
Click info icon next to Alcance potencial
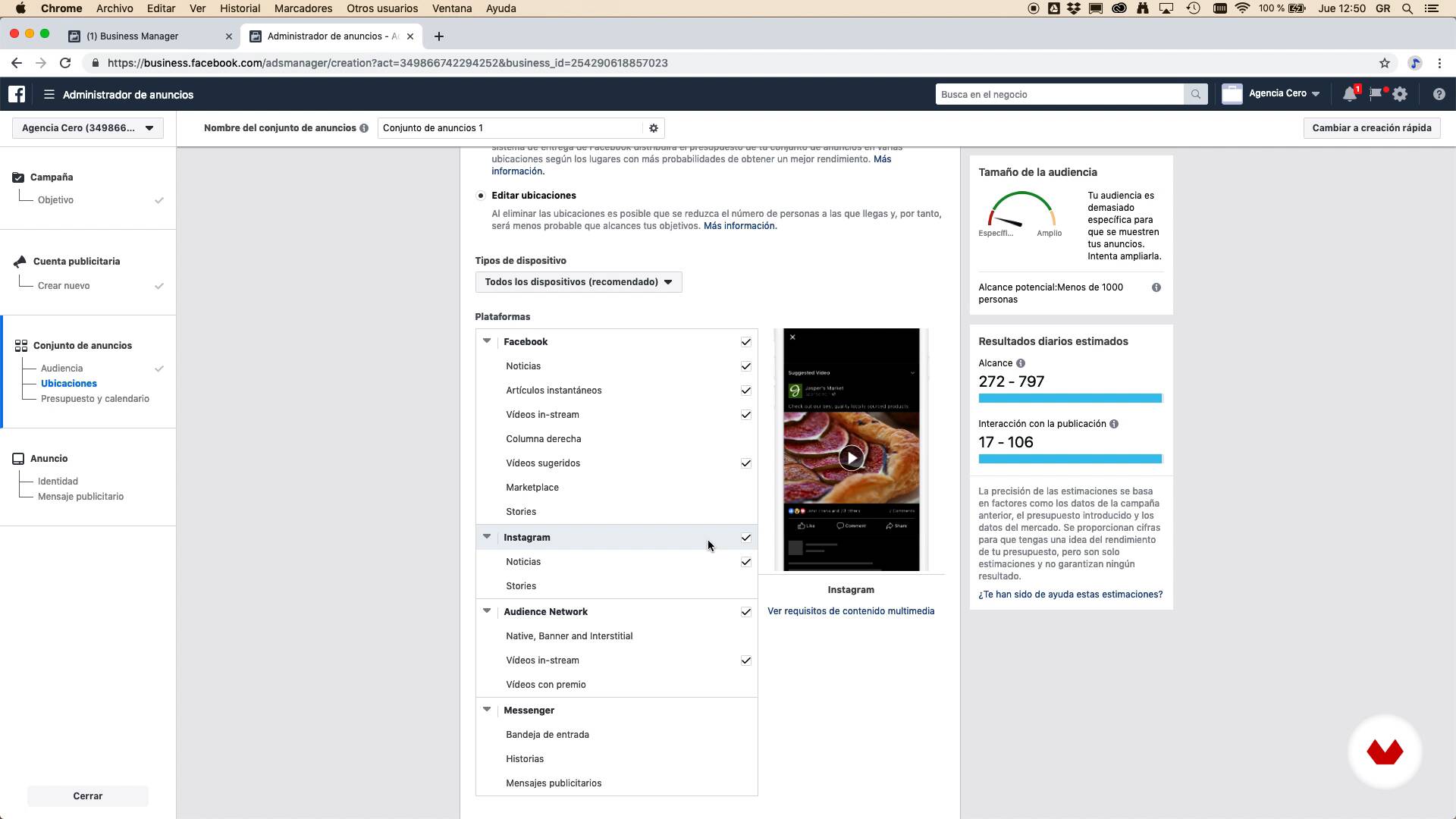click(1156, 287)
